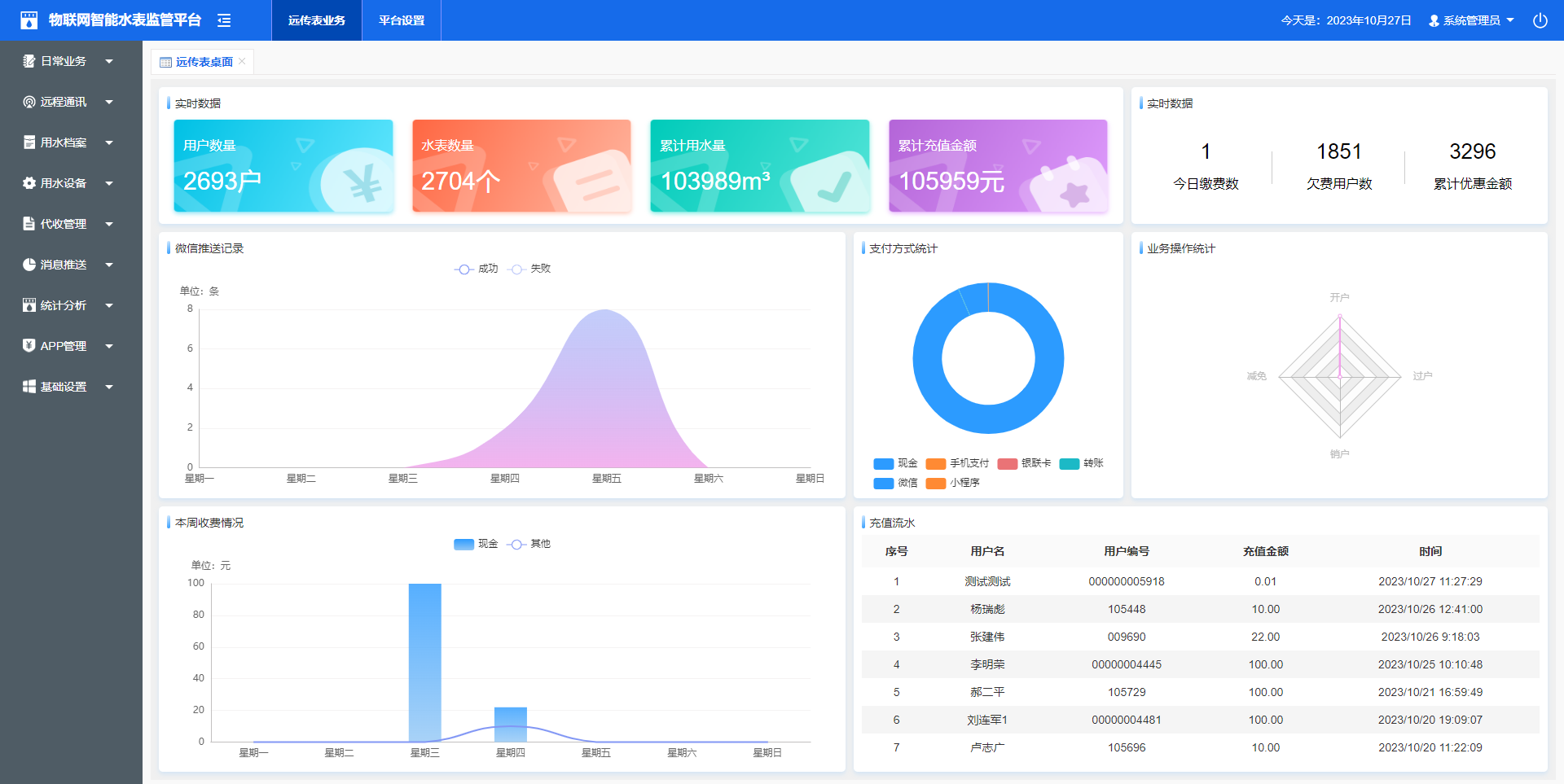The width and height of the screenshot is (1564, 784).
Task: Switch to 平台设置 top tab
Action: point(402,20)
